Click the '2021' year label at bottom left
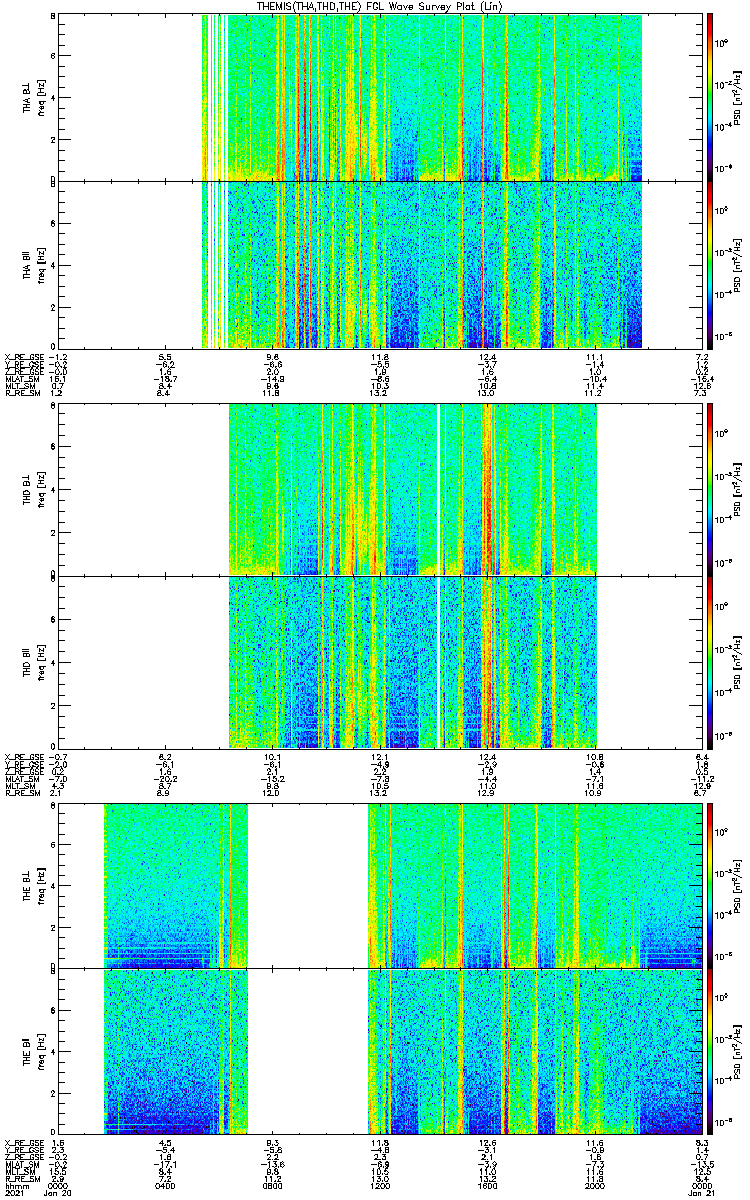 pos(15,1194)
